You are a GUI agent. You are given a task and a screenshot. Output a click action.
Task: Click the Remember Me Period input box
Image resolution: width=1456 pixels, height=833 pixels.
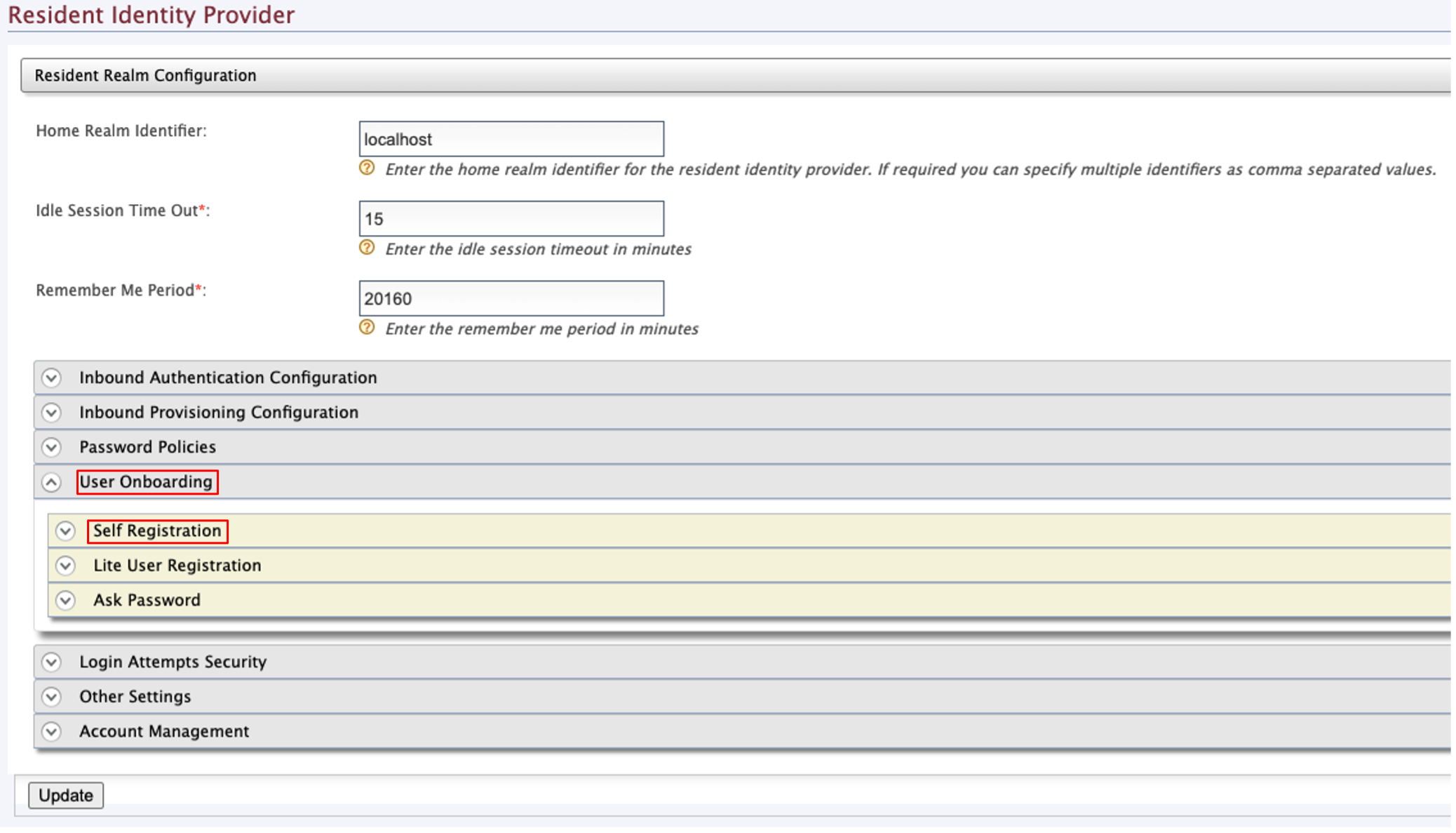(x=511, y=298)
